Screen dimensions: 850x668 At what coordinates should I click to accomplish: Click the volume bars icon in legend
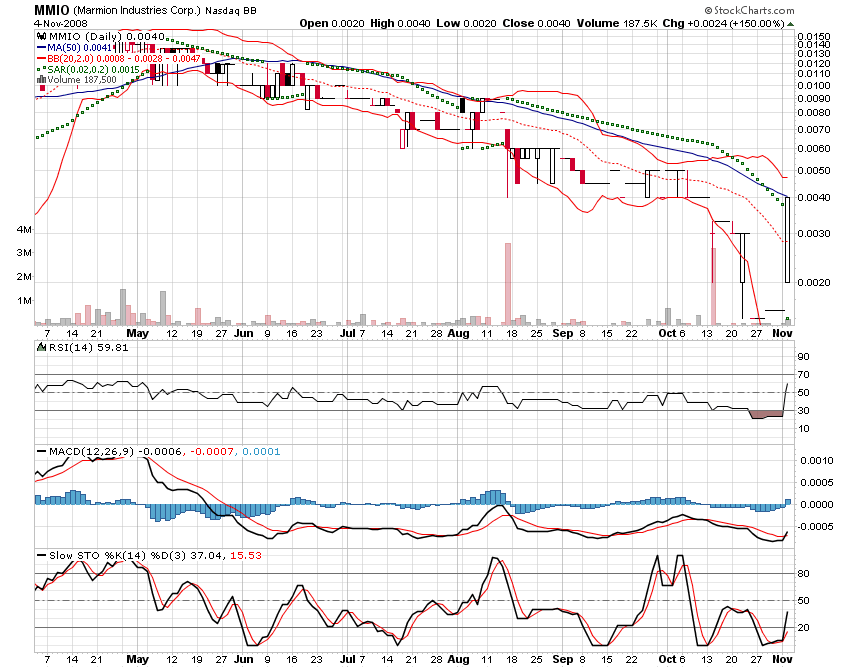pyautogui.click(x=41, y=80)
